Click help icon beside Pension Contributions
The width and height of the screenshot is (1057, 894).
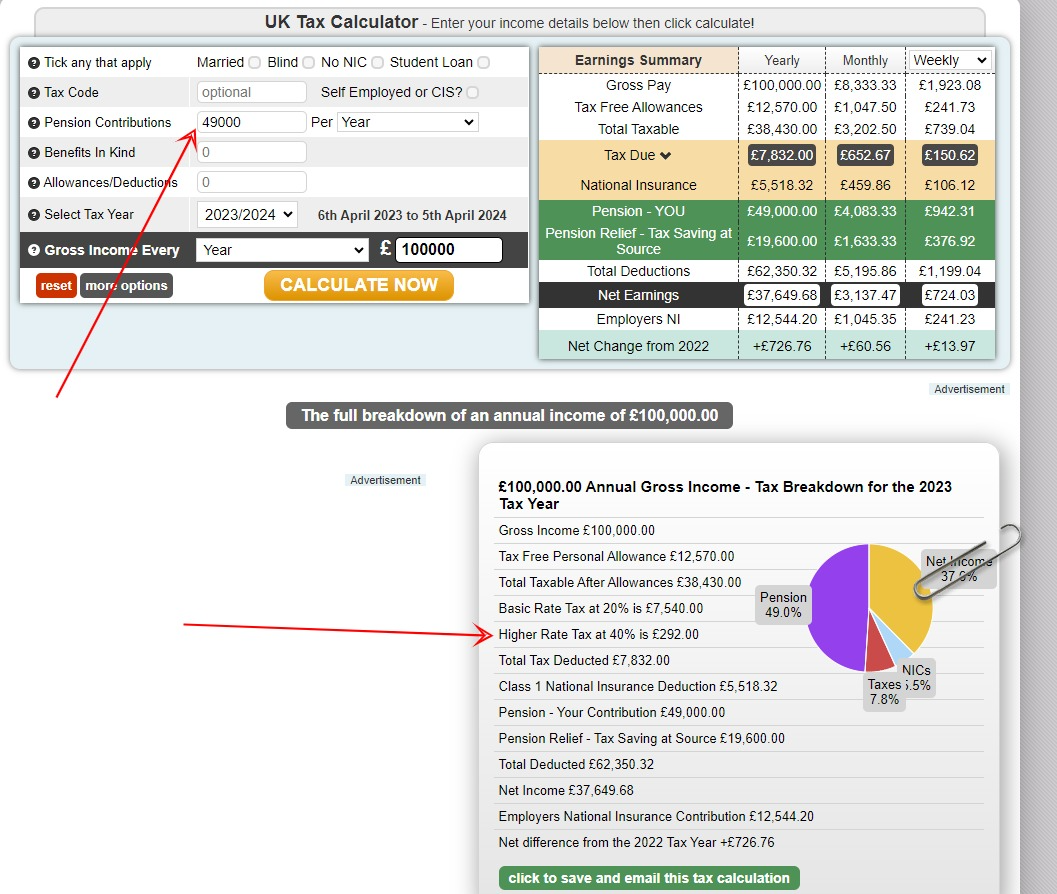pyautogui.click(x=34, y=123)
